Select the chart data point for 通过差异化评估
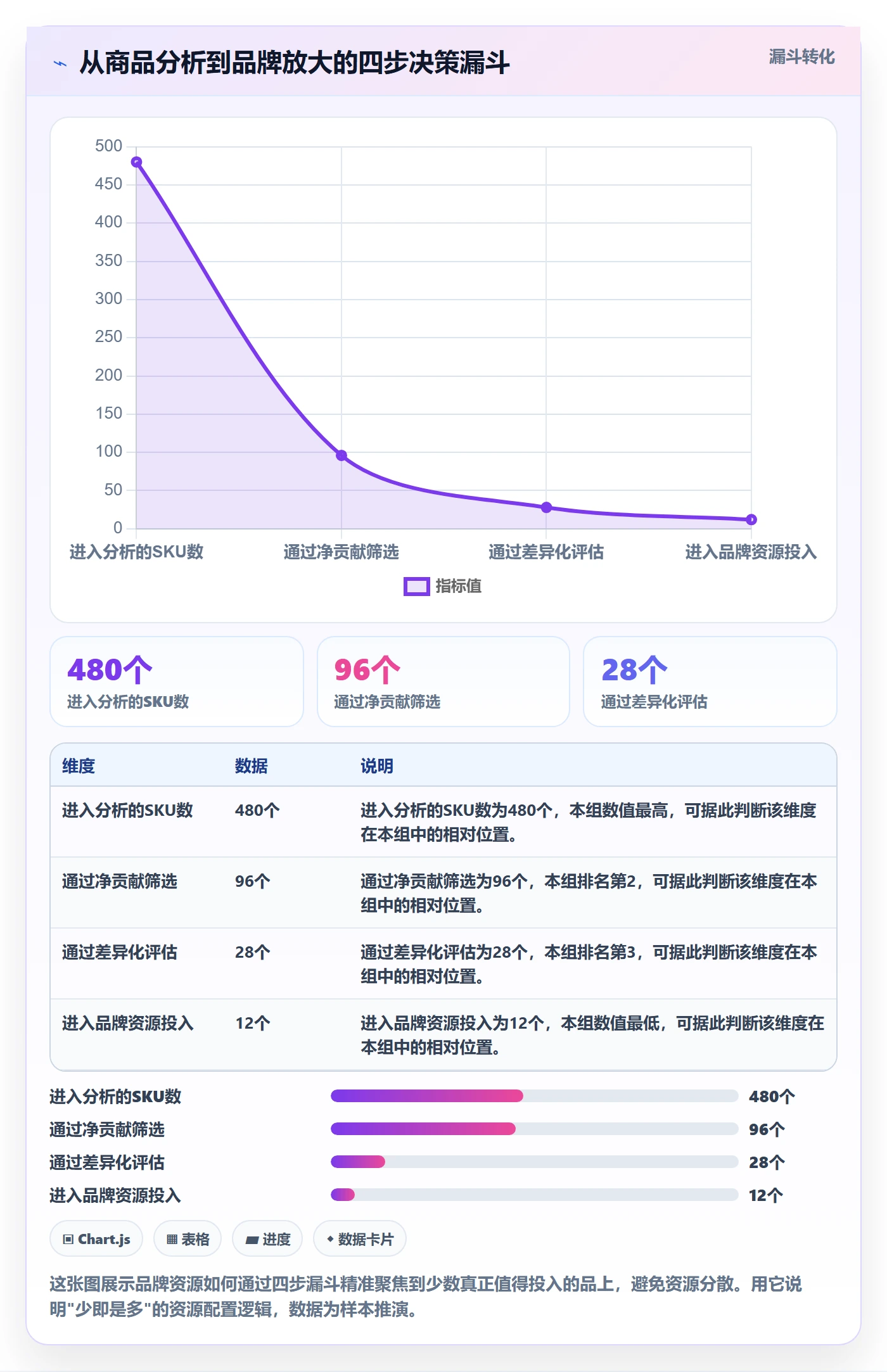887x1372 pixels. [546, 507]
